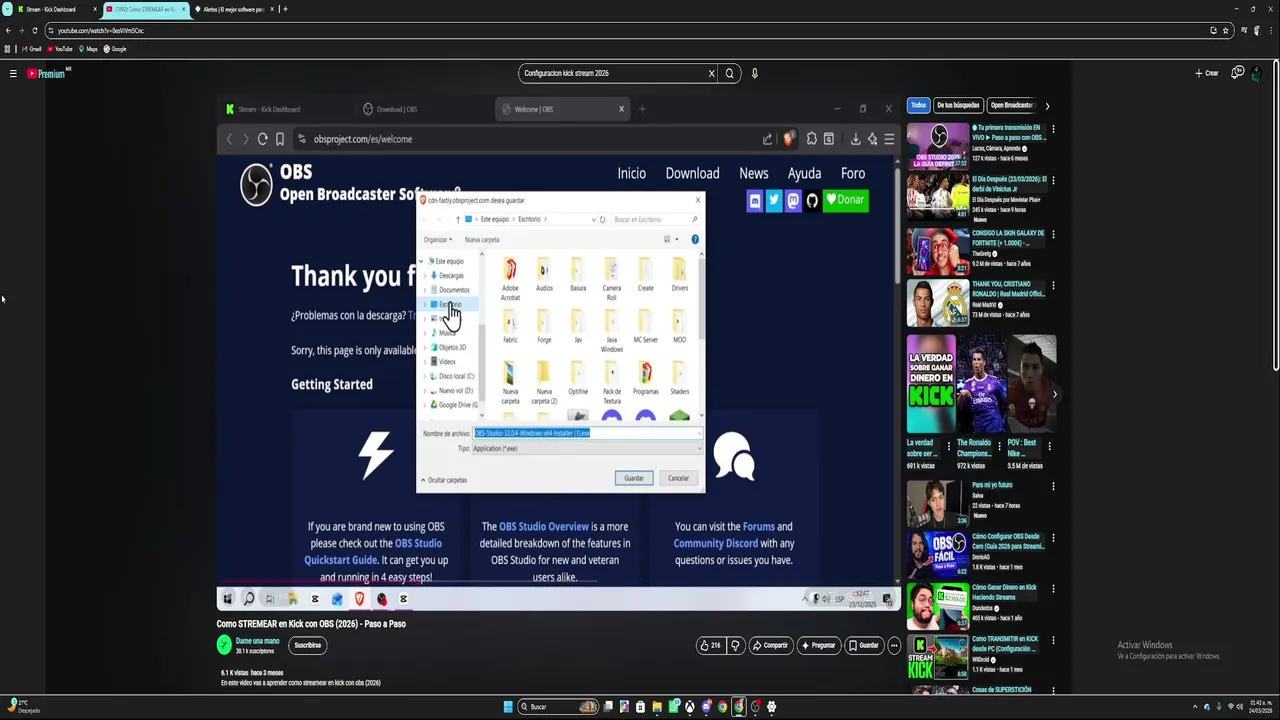This screenshot has height=720, width=1280.
Task: Open options menu for Para mi yo futuro
Action: coord(1053,486)
